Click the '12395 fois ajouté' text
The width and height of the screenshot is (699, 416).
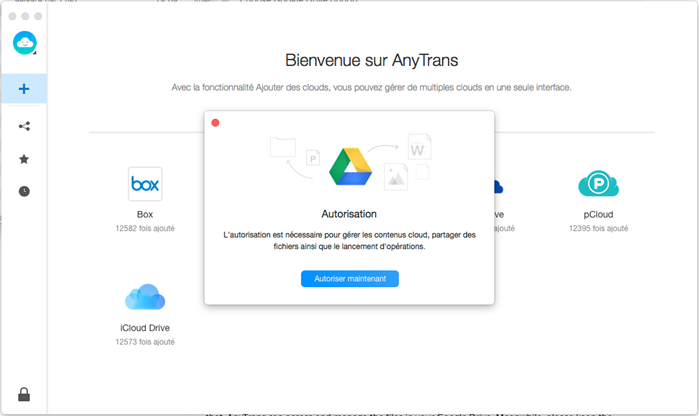(x=598, y=228)
